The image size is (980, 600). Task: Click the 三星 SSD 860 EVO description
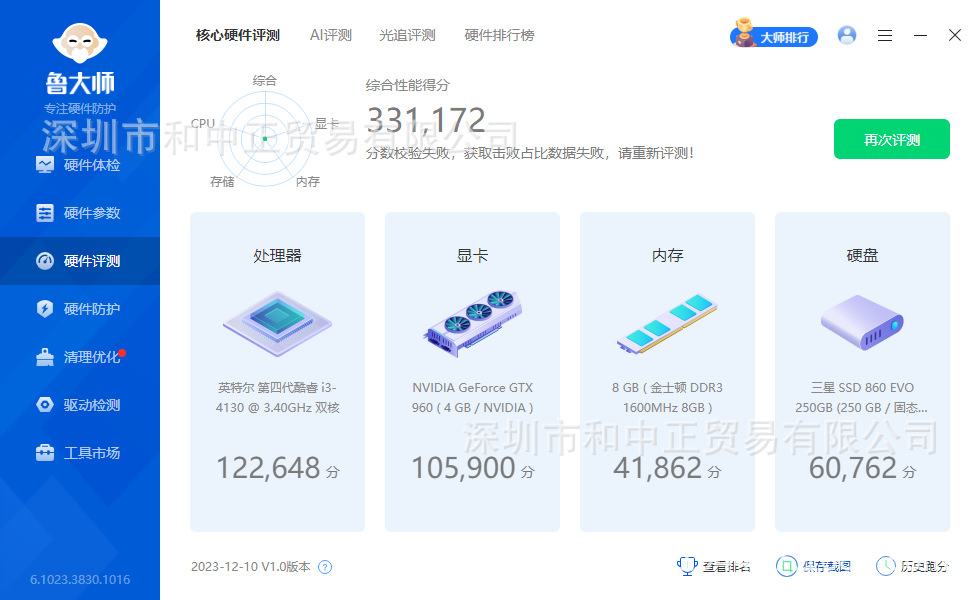coord(862,398)
